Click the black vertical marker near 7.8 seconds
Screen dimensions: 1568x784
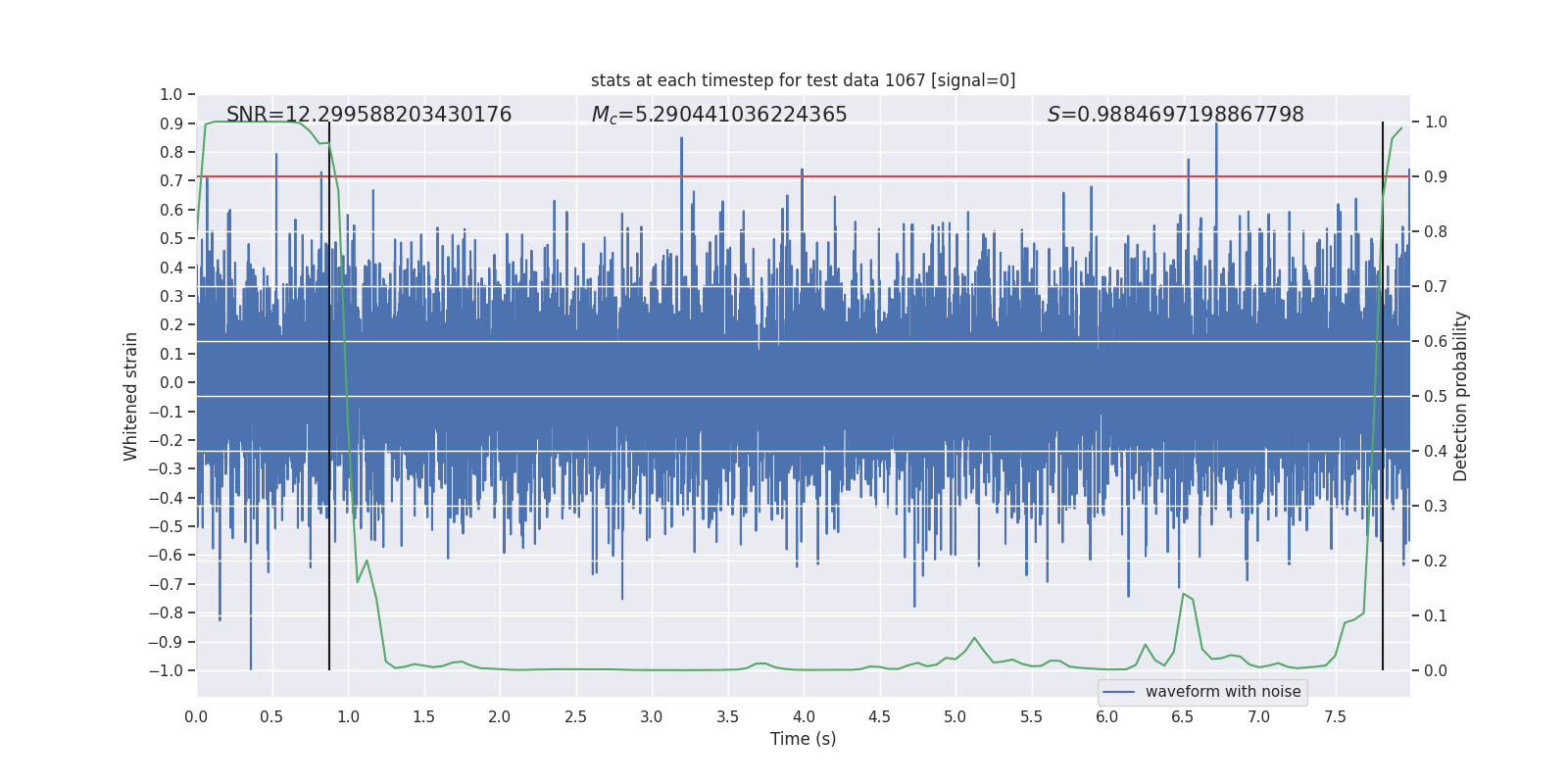(x=1383, y=396)
